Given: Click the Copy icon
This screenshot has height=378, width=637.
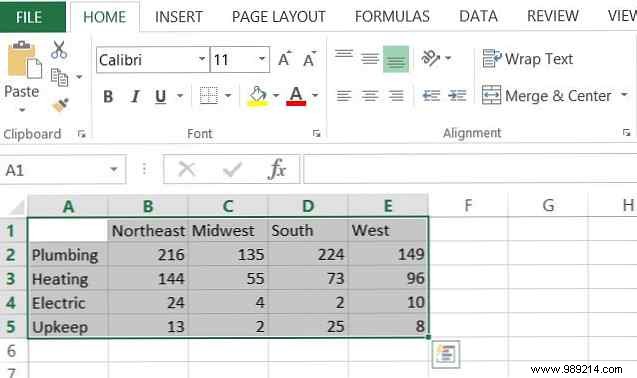Looking at the screenshot, I should click(59, 77).
